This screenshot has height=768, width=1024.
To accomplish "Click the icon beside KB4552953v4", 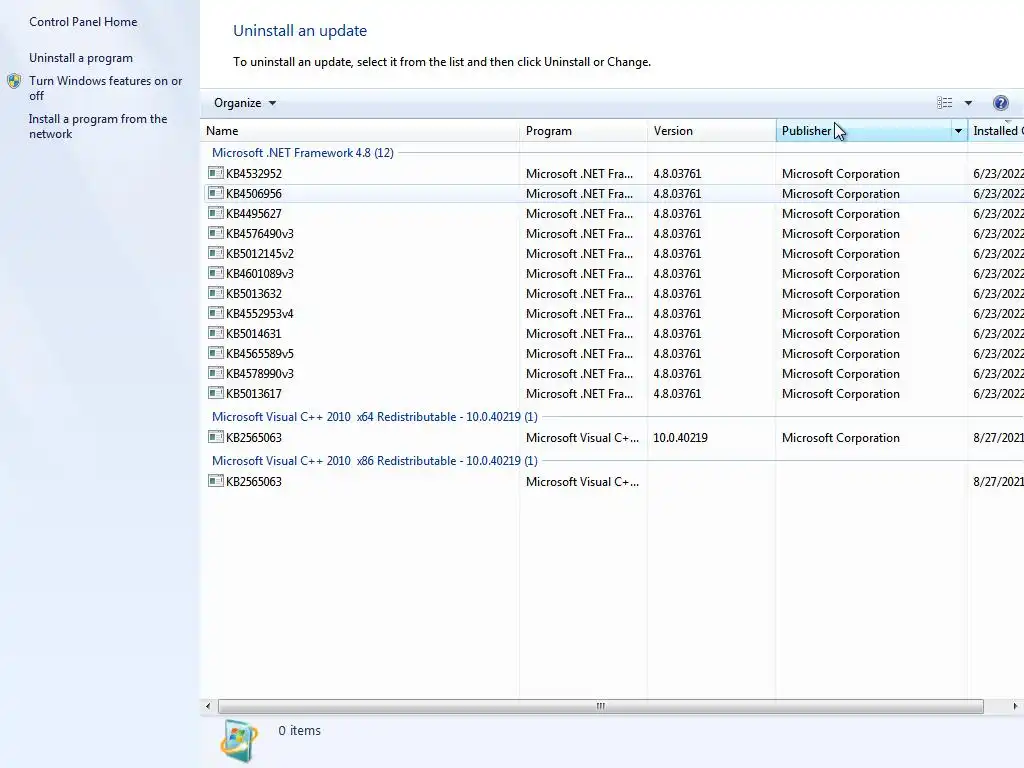I will coord(216,313).
